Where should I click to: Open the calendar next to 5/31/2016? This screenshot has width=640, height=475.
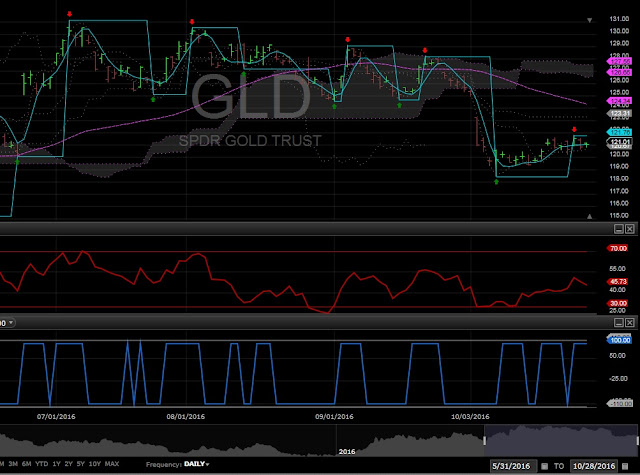(544, 466)
